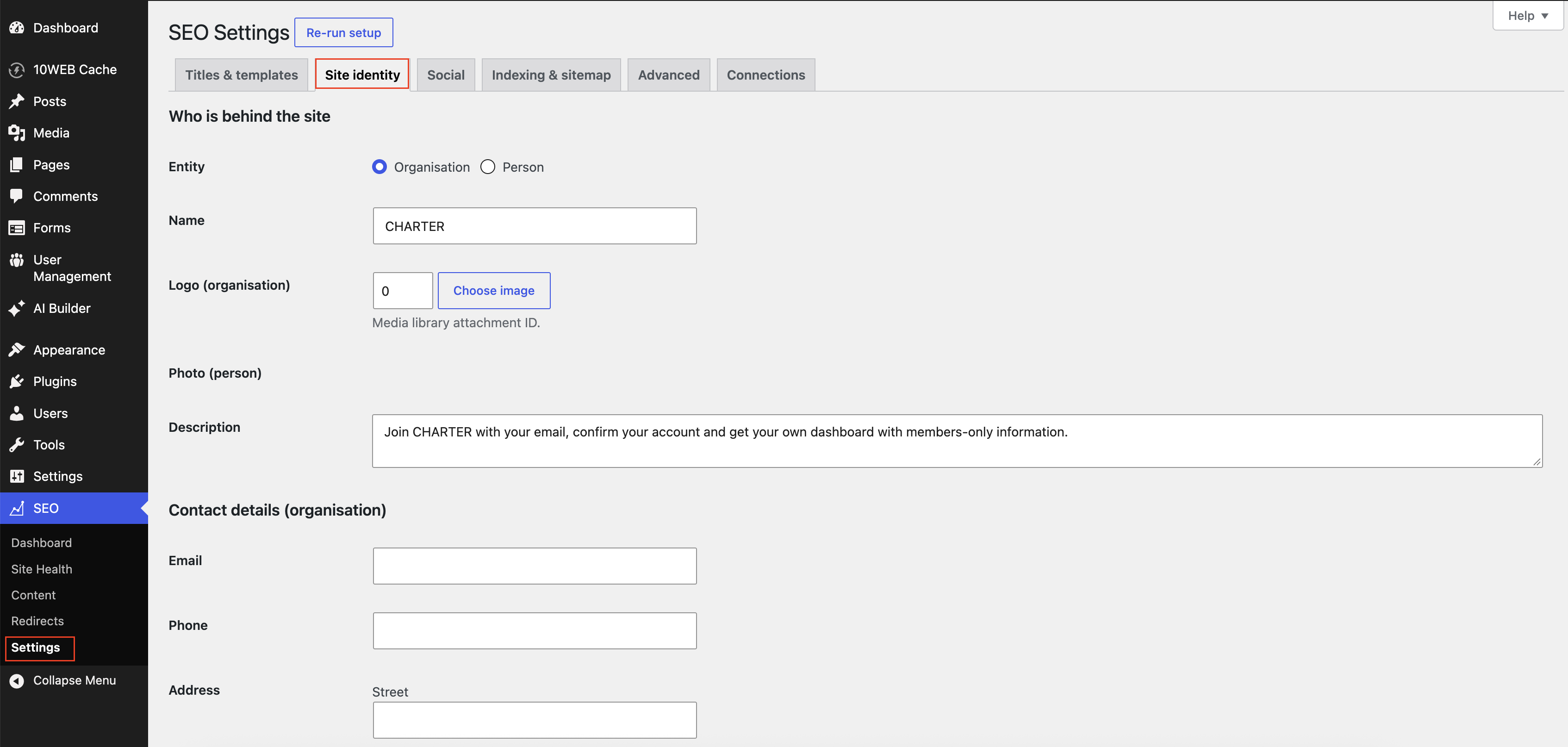Click the SEO menu item label
The width and height of the screenshot is (1568, 747).
[46, 508]
